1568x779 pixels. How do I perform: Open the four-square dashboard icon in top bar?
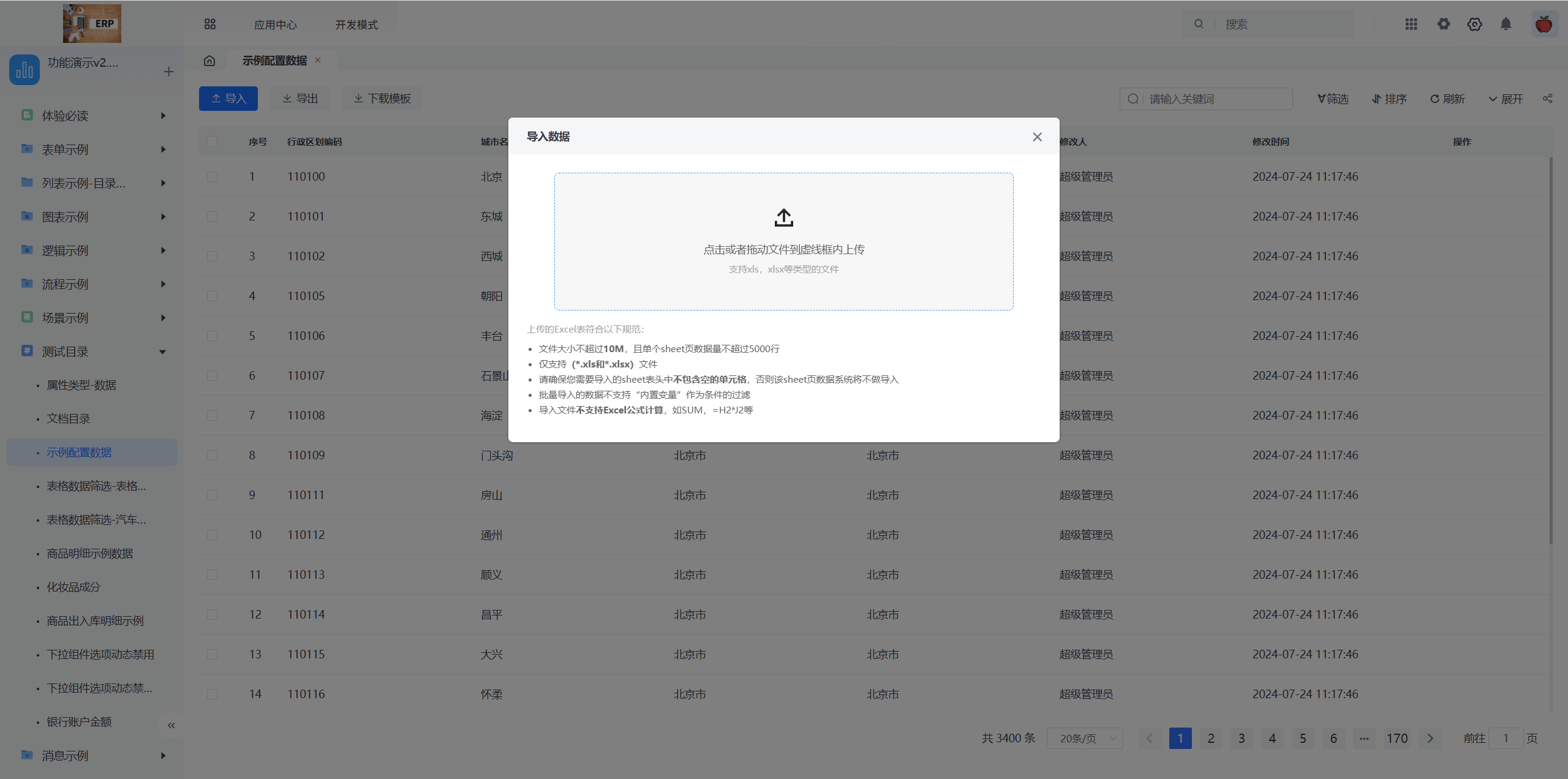point(210,24)
